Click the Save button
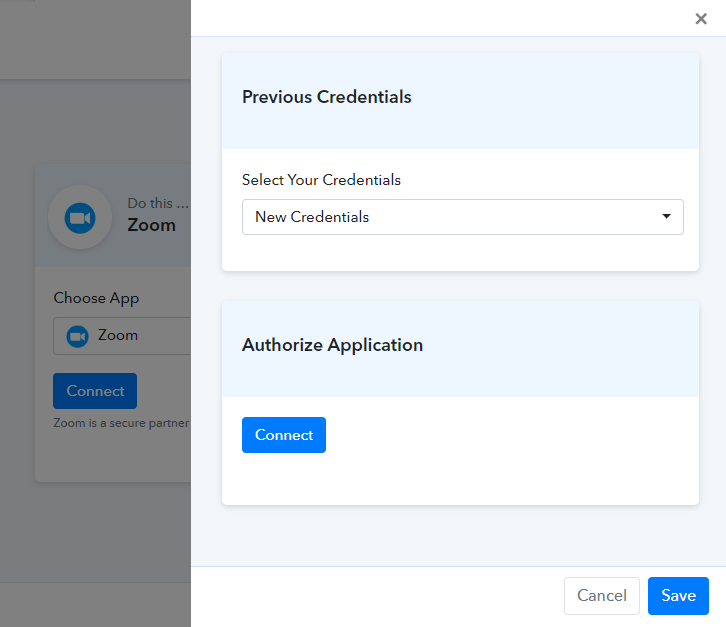726x627 pixels. [x=678, y=596]
